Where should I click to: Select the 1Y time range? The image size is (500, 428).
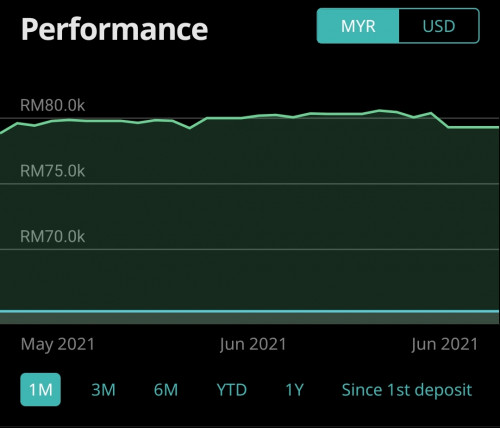[x=295, y=390]
